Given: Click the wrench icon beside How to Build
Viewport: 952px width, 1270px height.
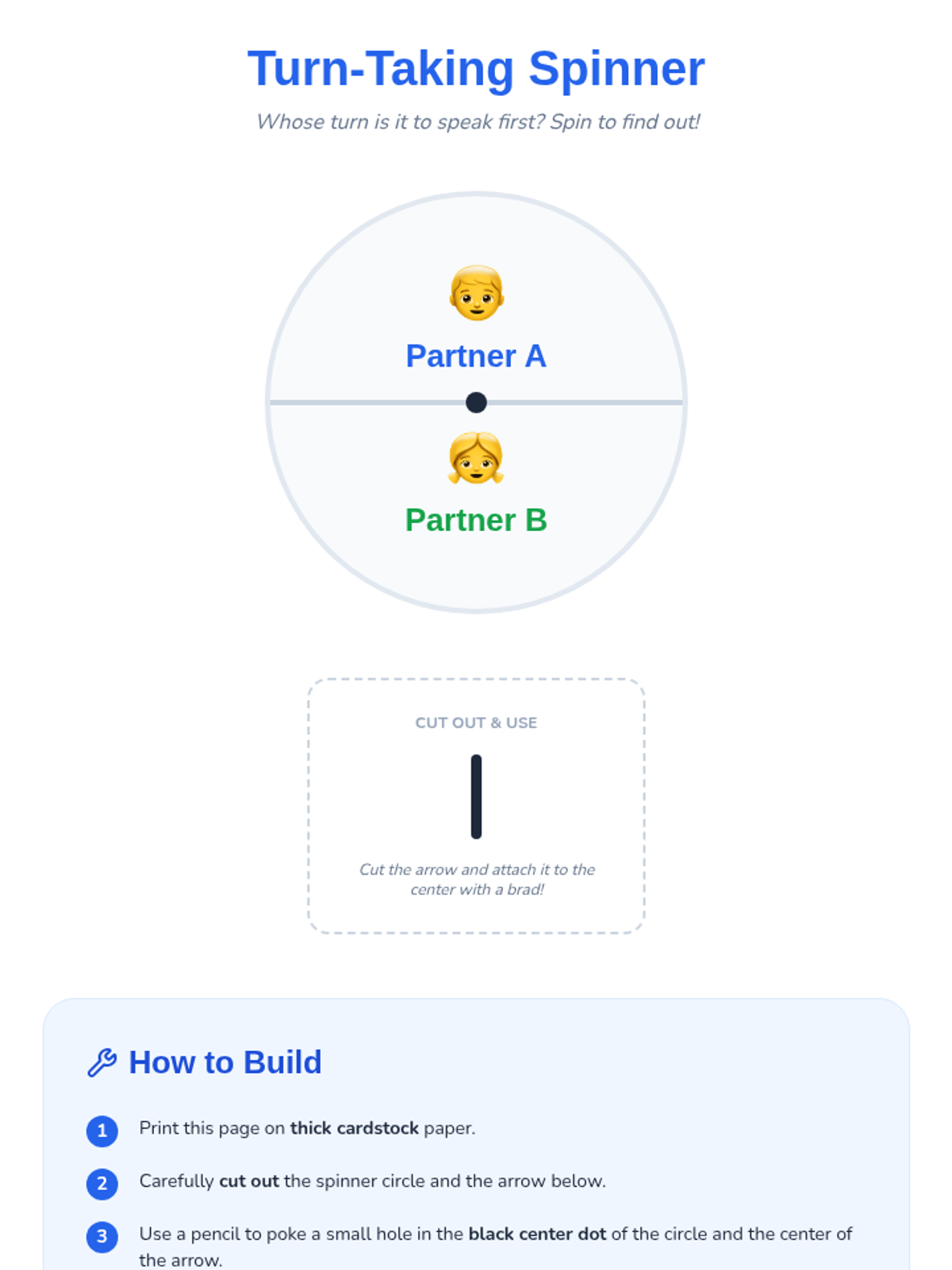Looking at the screenshot, I should pyautogui.click(x=102, y=1062).
